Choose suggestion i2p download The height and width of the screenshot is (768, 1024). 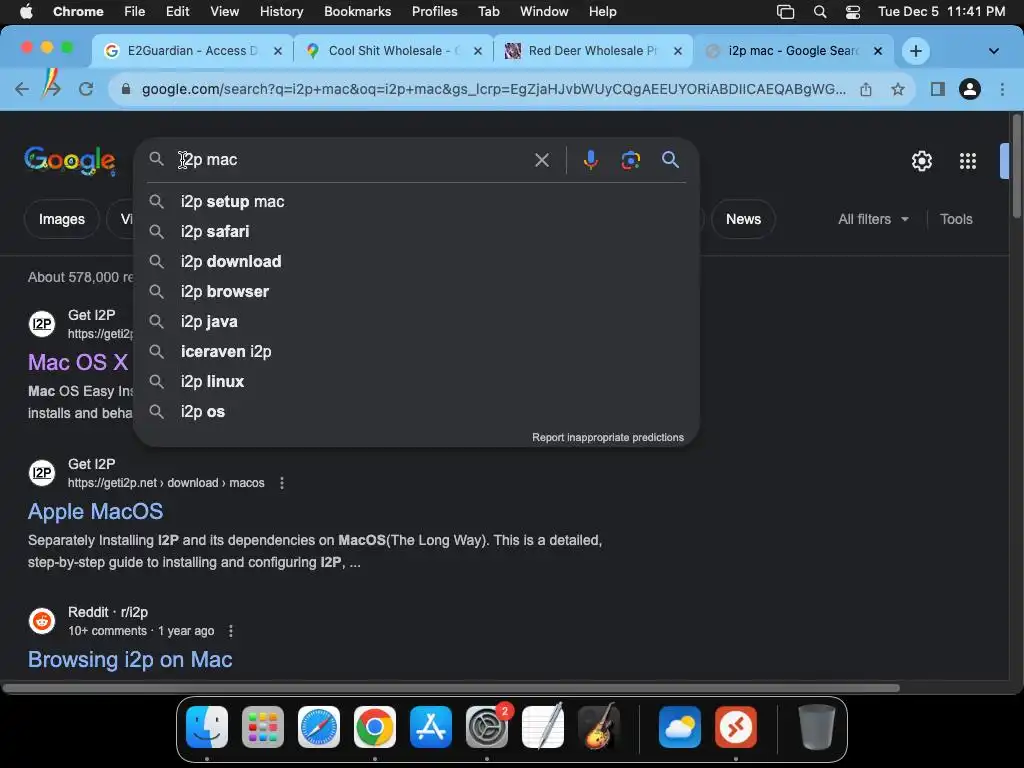[x=417, y=262]
